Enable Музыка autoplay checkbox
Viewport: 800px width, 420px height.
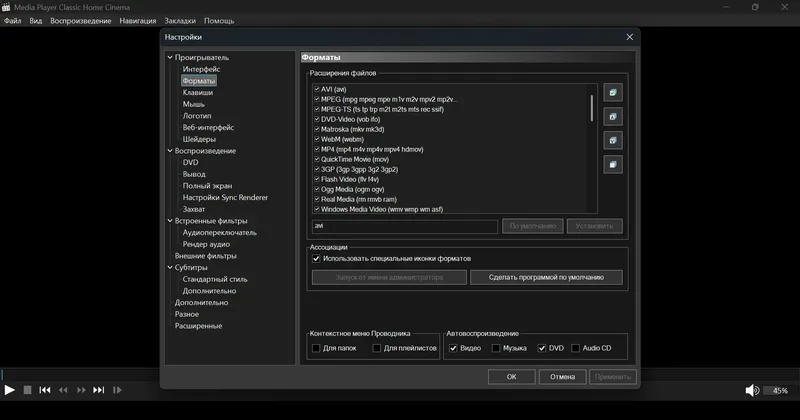496,348
